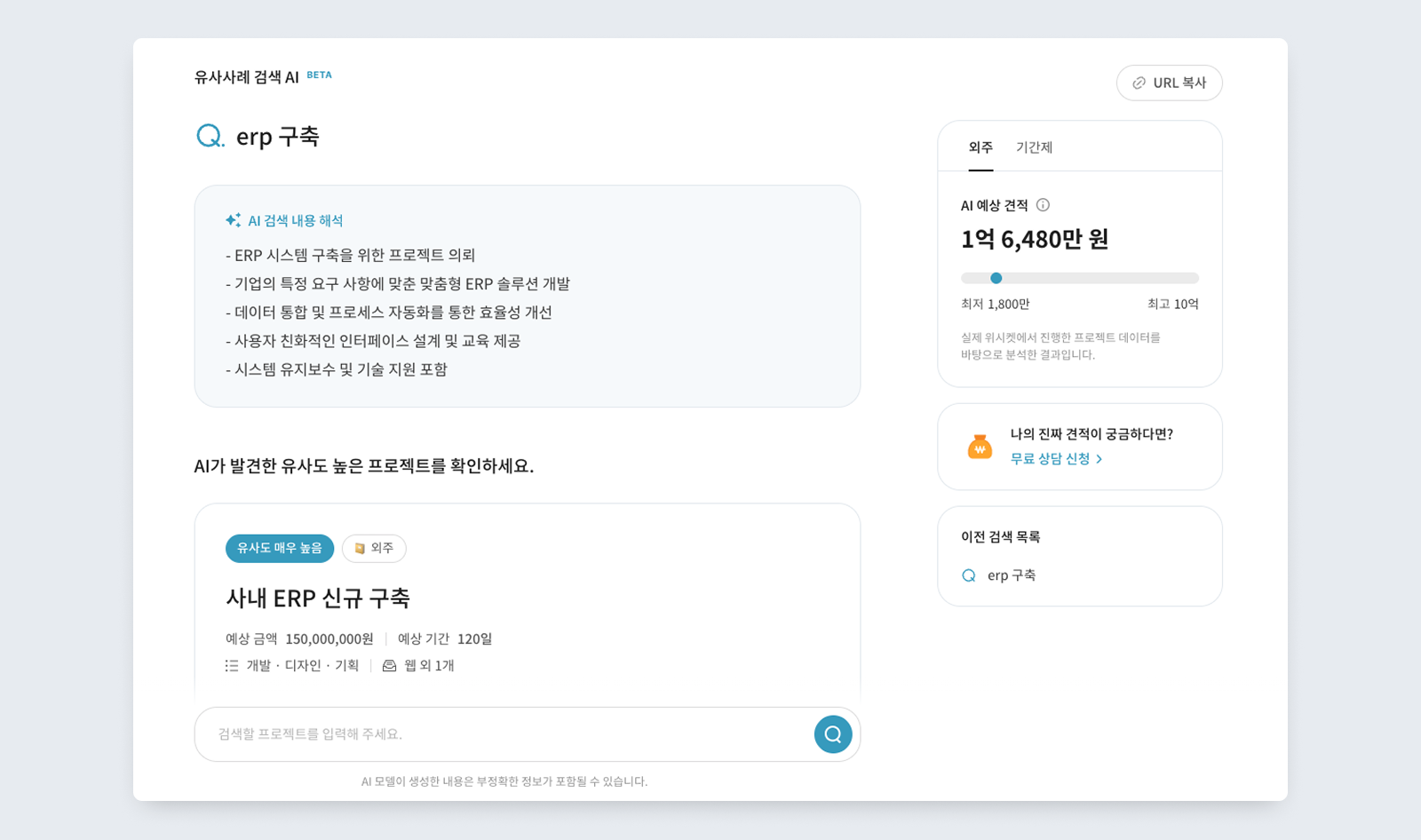
Task: Click the URL 복사 button
Action: pyautogui.click(x=1170, y=83)
